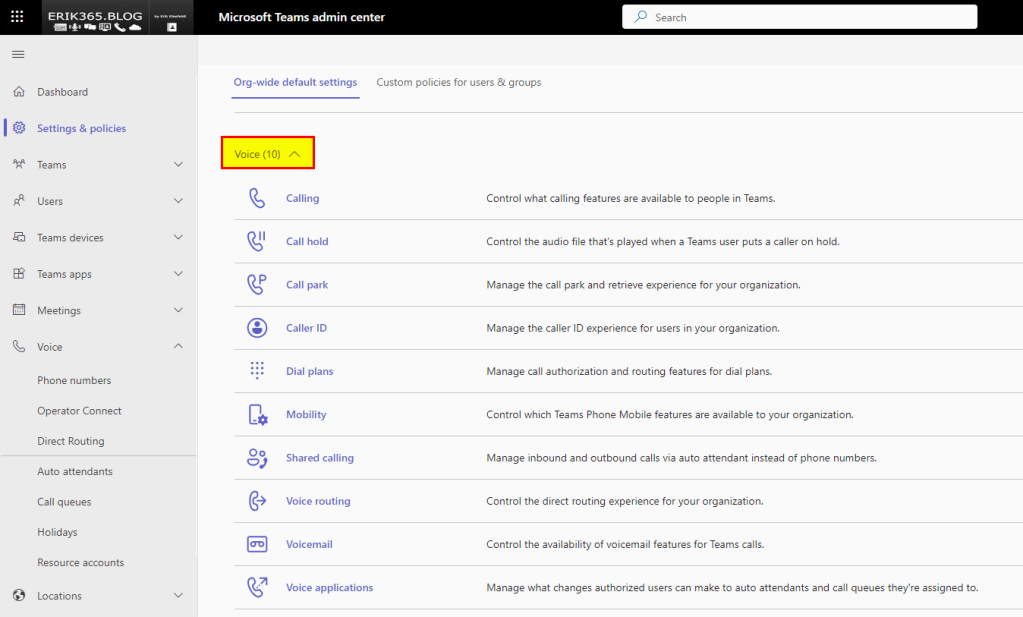Screen dimensions: 1023x617
Task: Expand the Users sidebar section
Action: tap(178, 201)
